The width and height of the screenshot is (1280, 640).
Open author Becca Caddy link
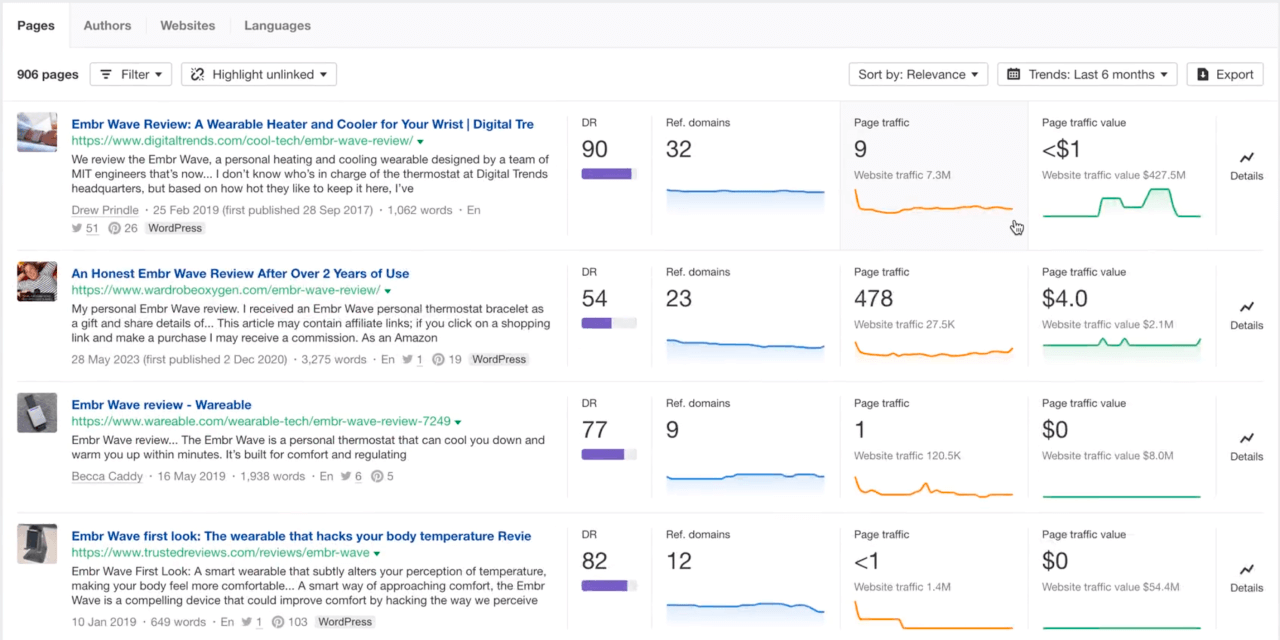point(107,477)
